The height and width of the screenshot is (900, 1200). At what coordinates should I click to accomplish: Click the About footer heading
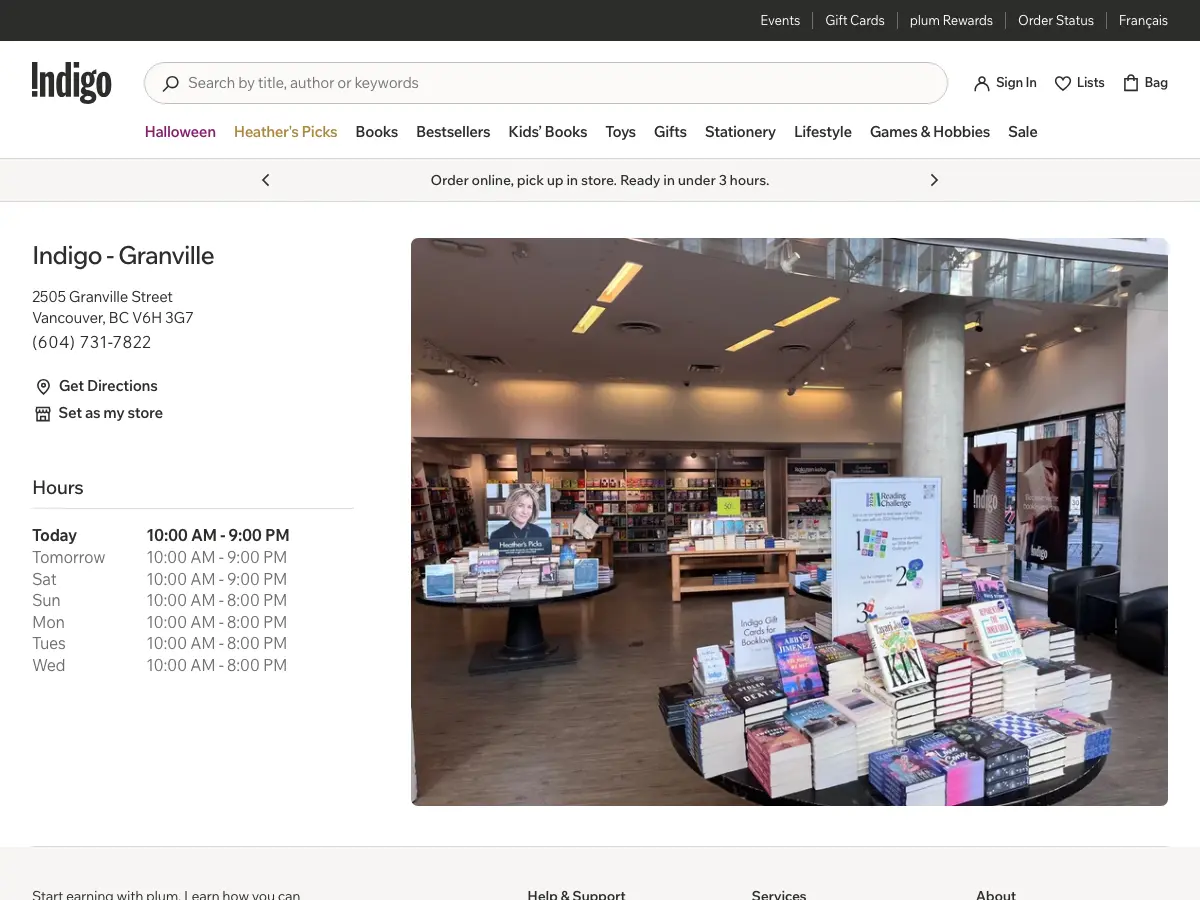pos(996,895)
